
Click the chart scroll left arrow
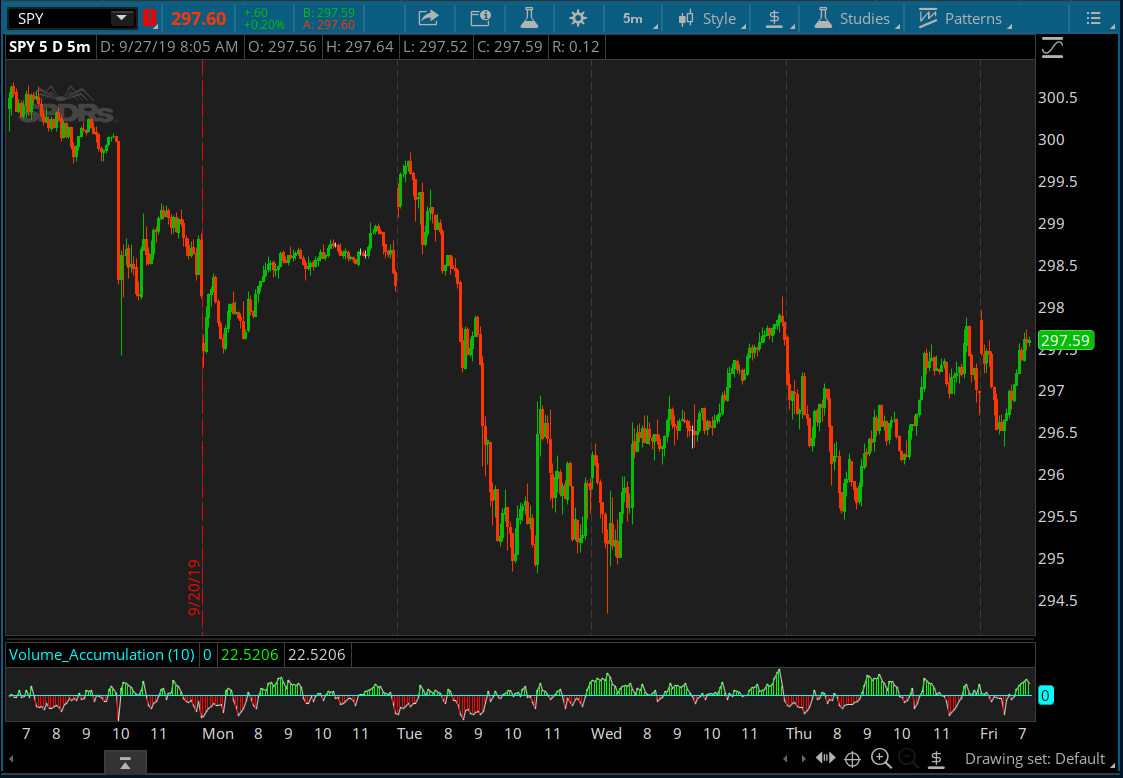point(786,759)
